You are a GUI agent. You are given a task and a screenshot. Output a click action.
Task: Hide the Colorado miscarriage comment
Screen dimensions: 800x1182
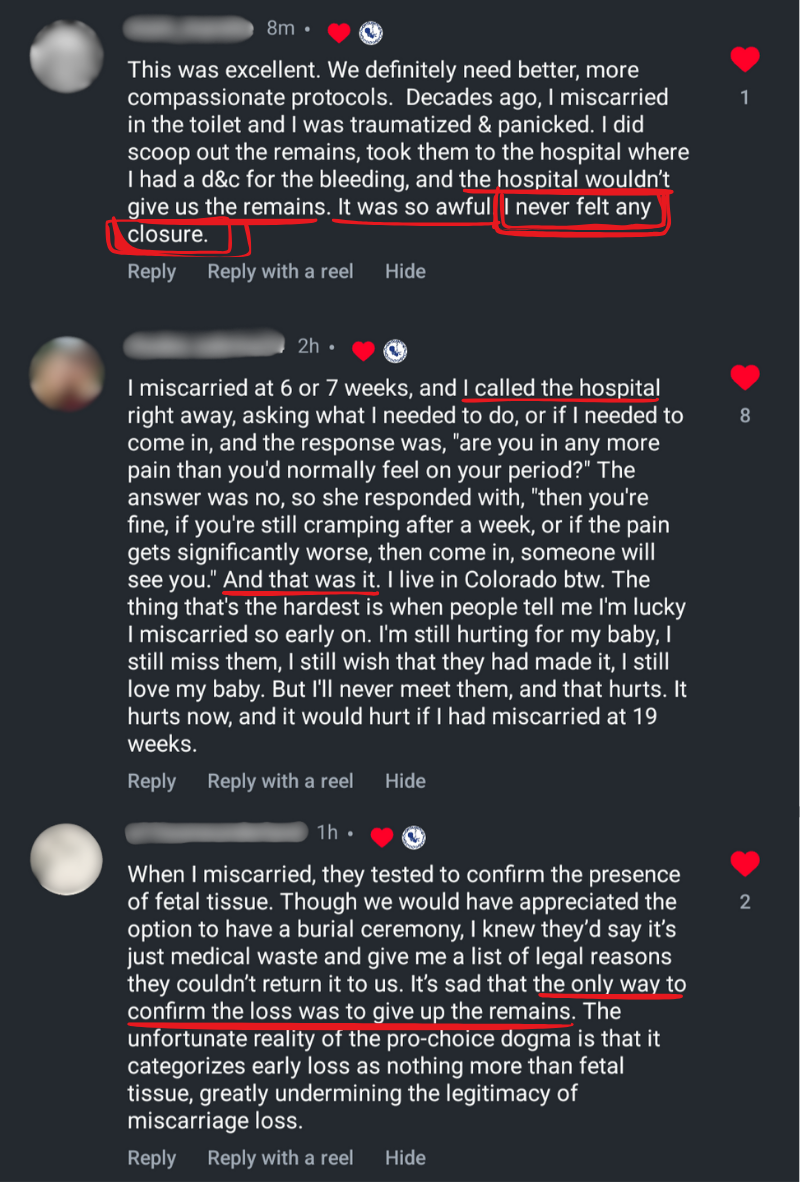click(x=405, y=781)
